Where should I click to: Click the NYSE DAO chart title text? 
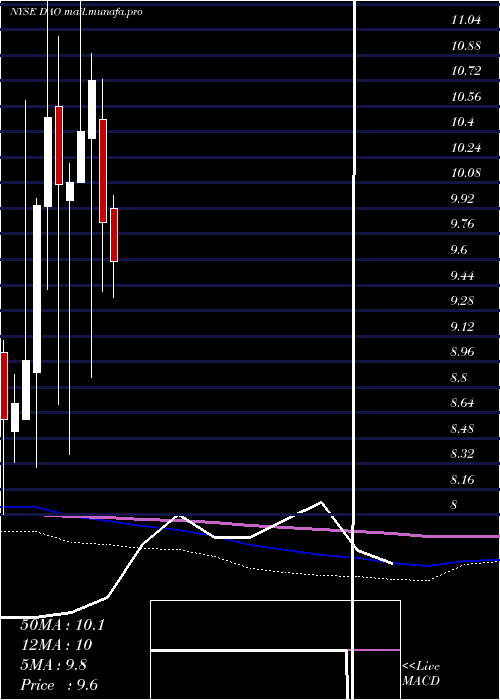pyautogui.click(x=76, y=12)
